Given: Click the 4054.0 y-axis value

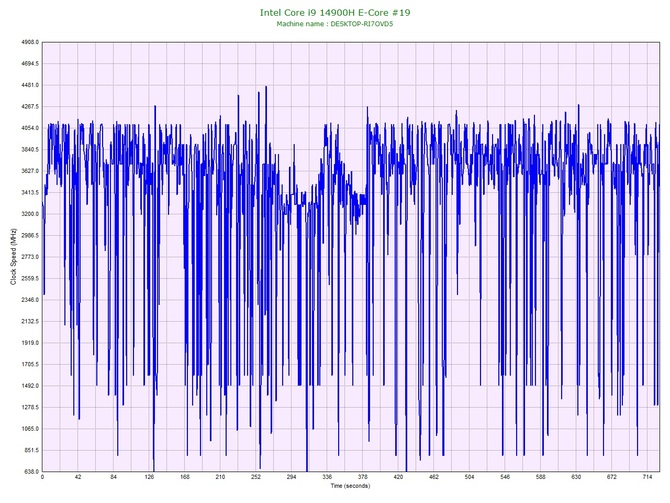Looking at the screenshot, I should coord(30,128).
